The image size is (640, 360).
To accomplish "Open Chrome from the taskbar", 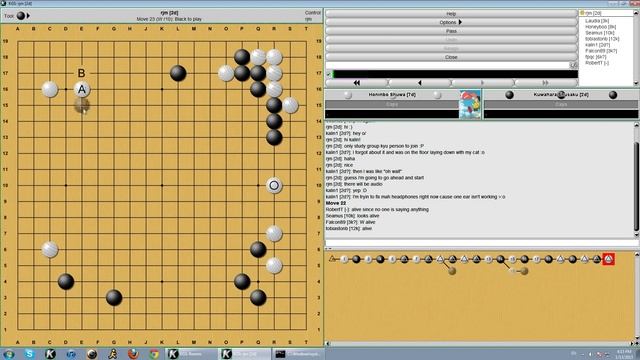I will pos(154,354).
